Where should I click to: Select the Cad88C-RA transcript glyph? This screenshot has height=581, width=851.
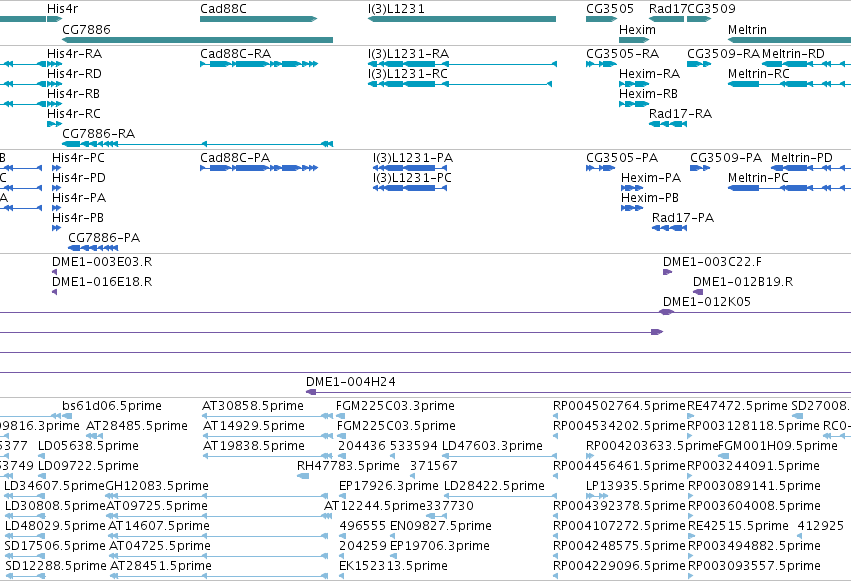tap(259, 64)
